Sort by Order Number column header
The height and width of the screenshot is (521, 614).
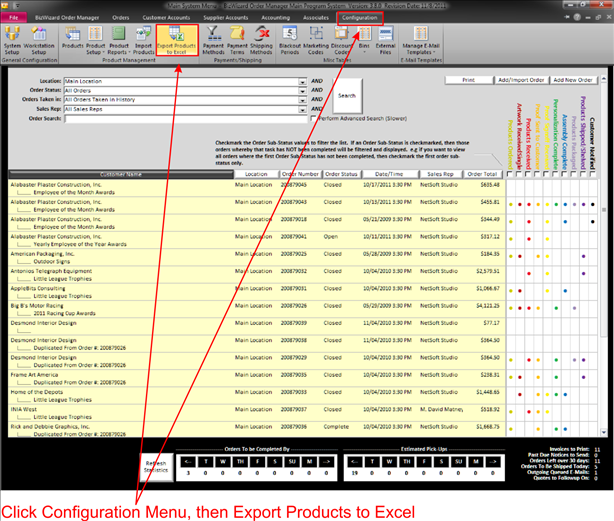pos(300,174)
